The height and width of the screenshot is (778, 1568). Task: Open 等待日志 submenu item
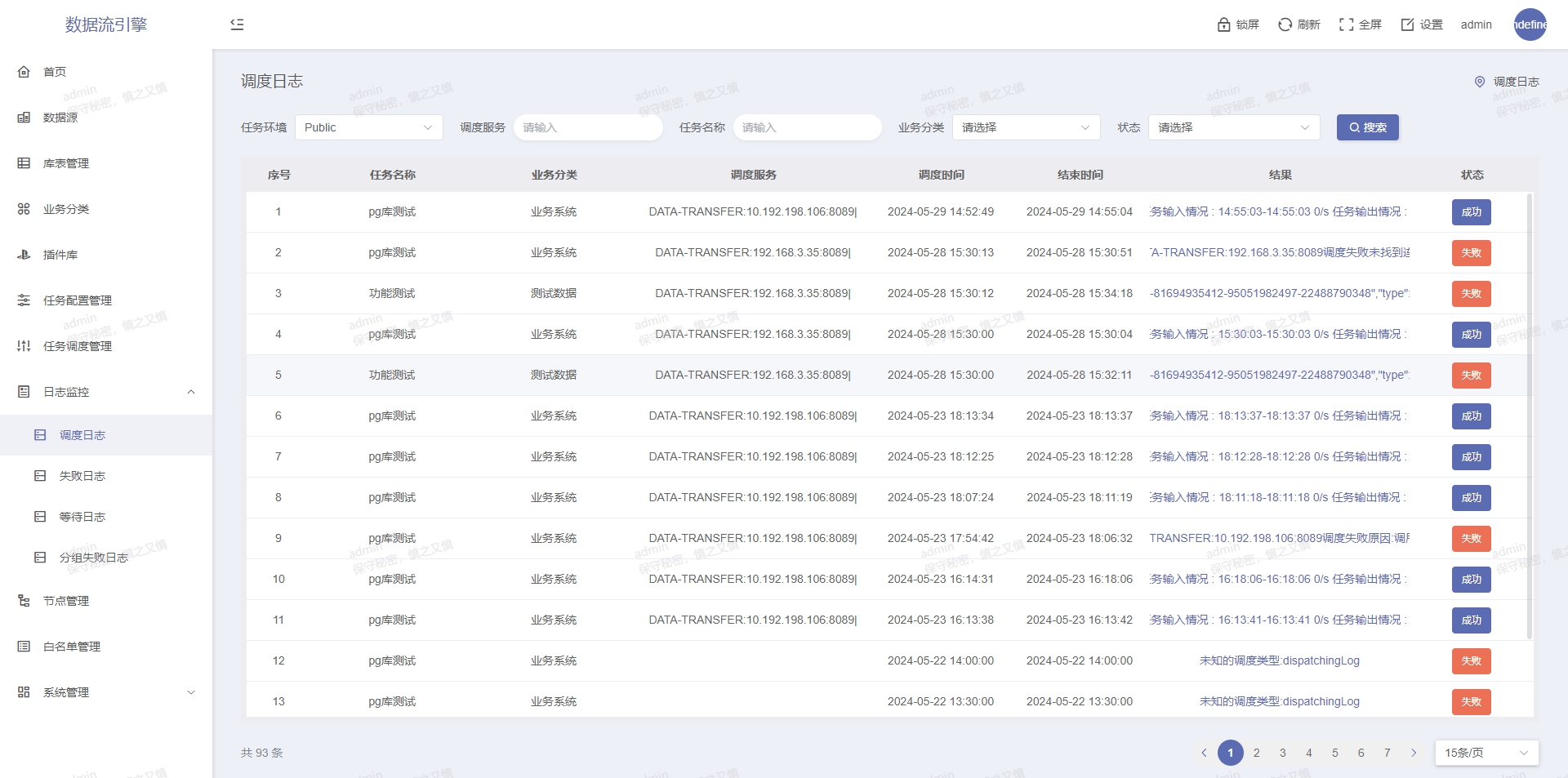tap(106, 517)
